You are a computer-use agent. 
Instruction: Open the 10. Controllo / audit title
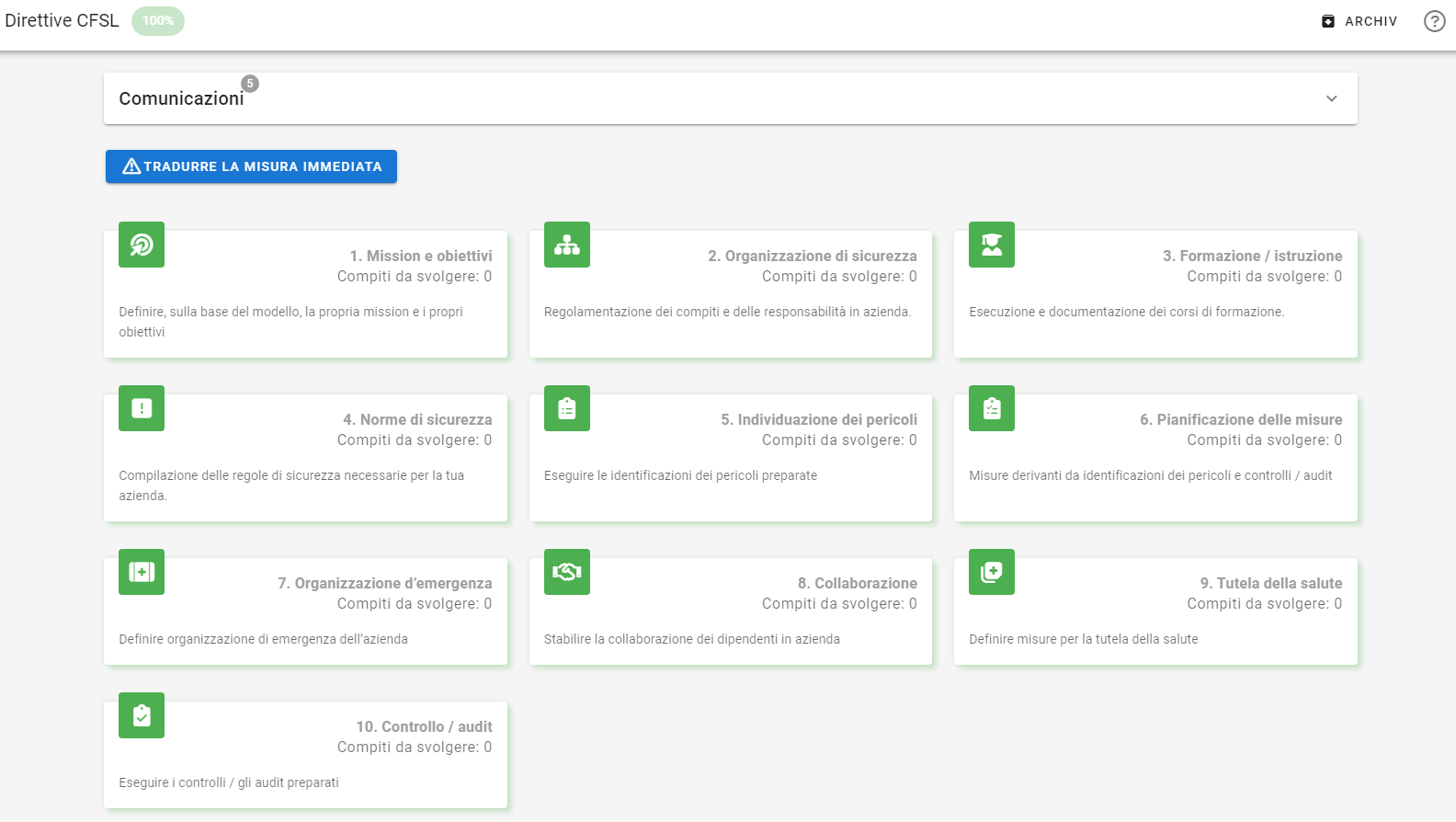tap(425, 726)
